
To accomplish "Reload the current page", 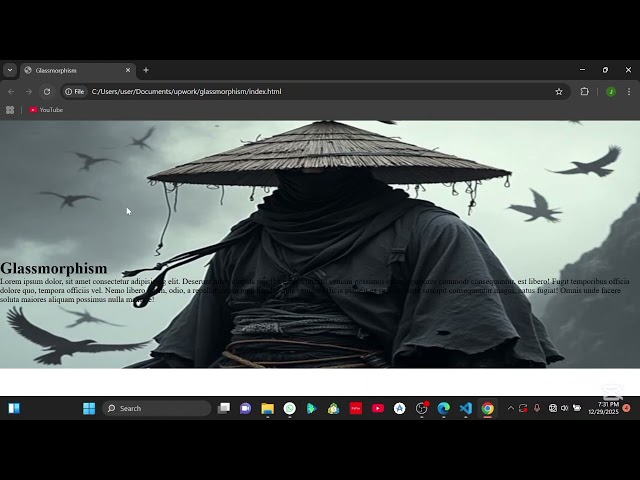I will (x=47, y=92).
